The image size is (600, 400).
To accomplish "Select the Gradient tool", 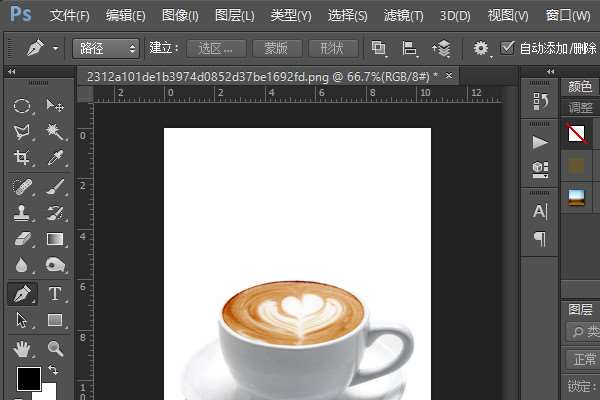I will click(x=55, y=239).
